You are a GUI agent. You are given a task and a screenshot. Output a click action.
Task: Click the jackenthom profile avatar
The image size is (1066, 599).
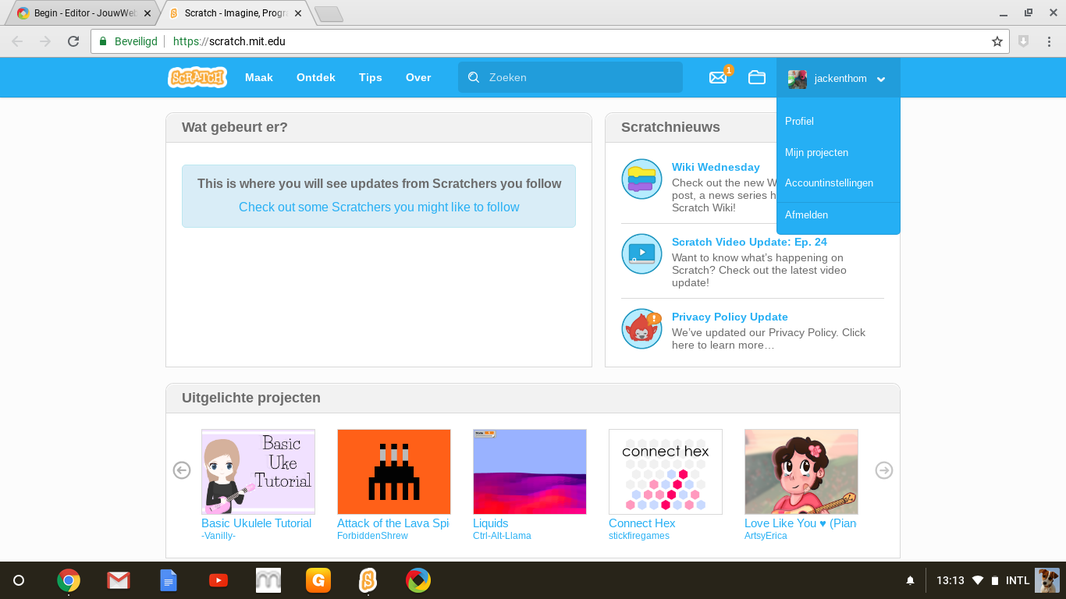[x=797, y=79]
